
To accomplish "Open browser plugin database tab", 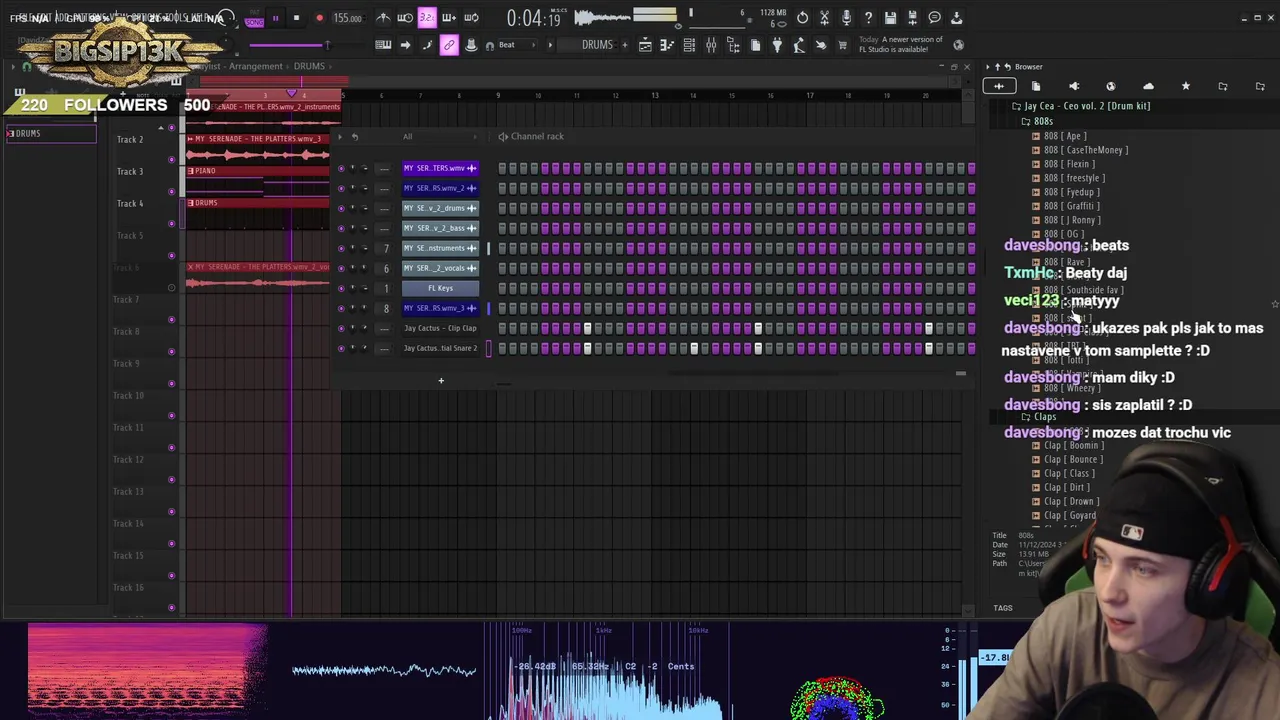I will (x=1074, y=87).
